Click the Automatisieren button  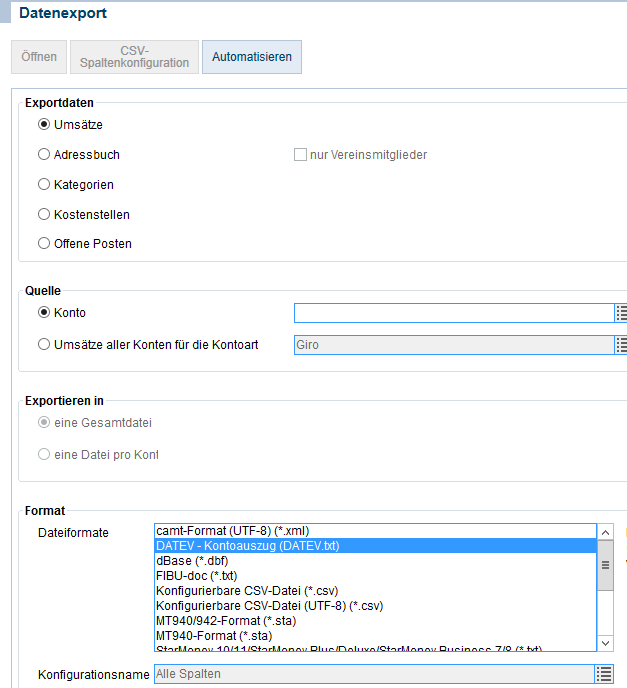point(252,57)
